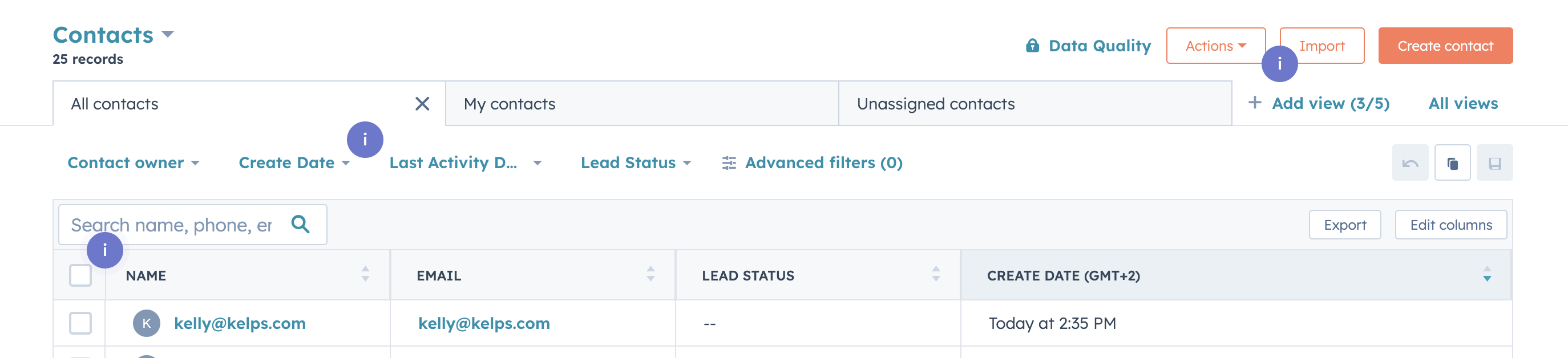Open the info tip beside Create Date
The height and width of the screenshot is (358, 1568).
(x=365, y=140)
